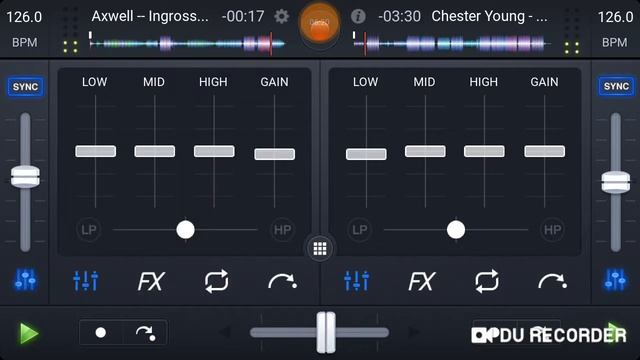Click right deck 126.0 BPM readout

[x=616, y=17]
